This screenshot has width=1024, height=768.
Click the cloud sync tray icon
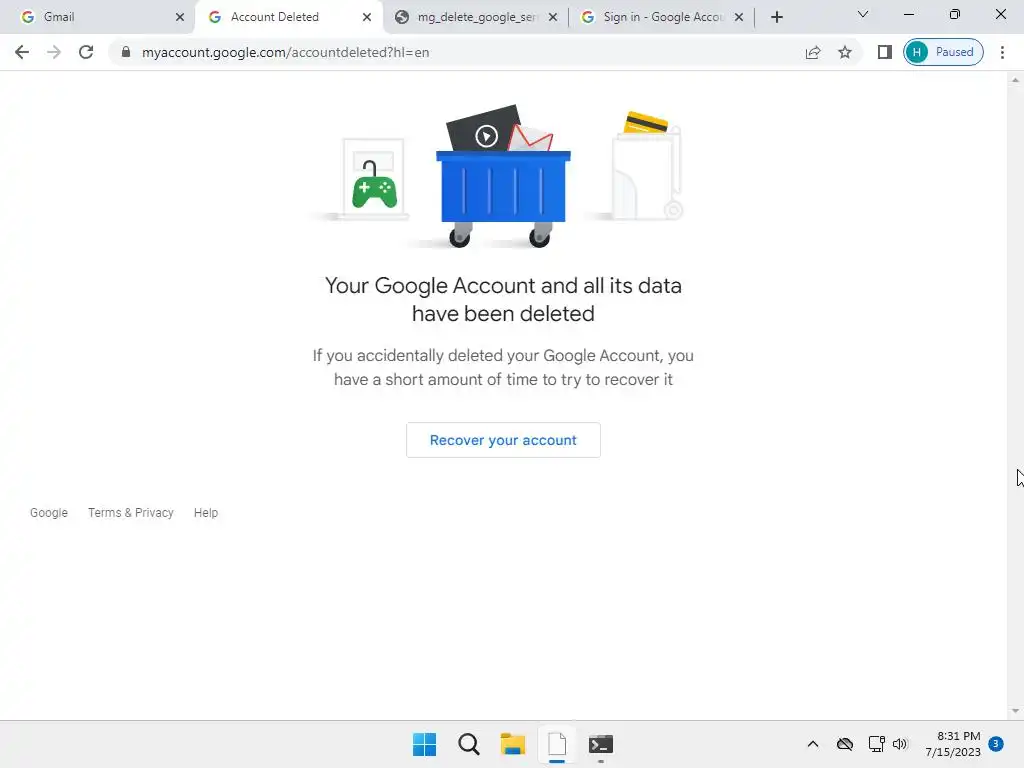tap(844, 744)
